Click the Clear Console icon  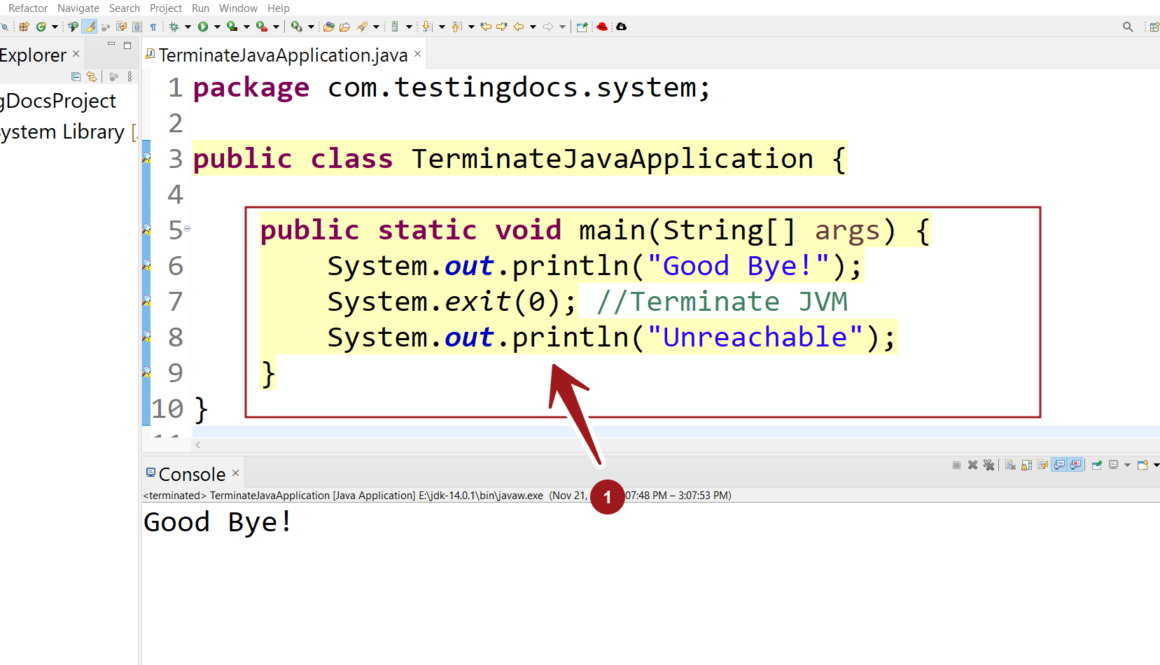(x=1011, y=465)
